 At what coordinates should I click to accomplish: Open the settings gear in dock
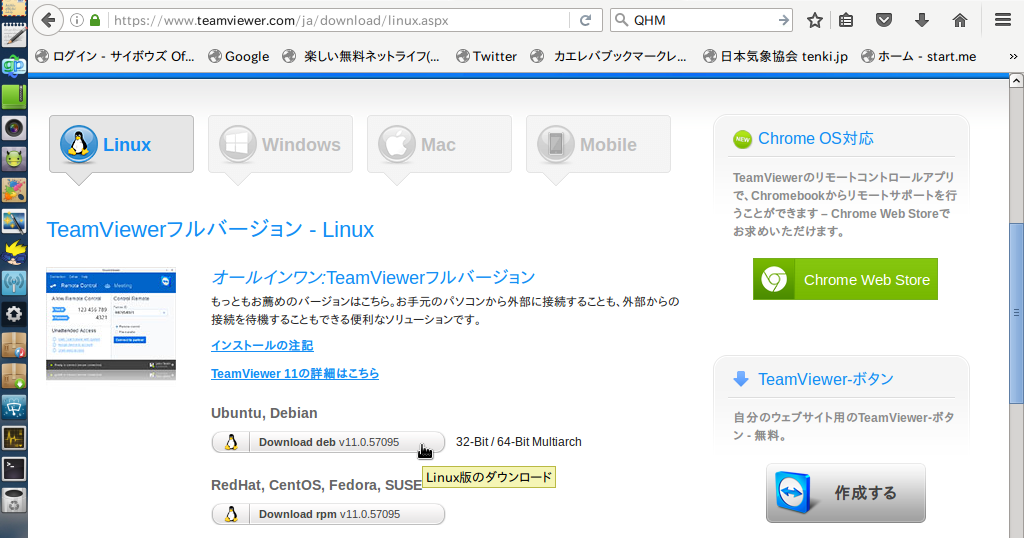tap(14, 314)
